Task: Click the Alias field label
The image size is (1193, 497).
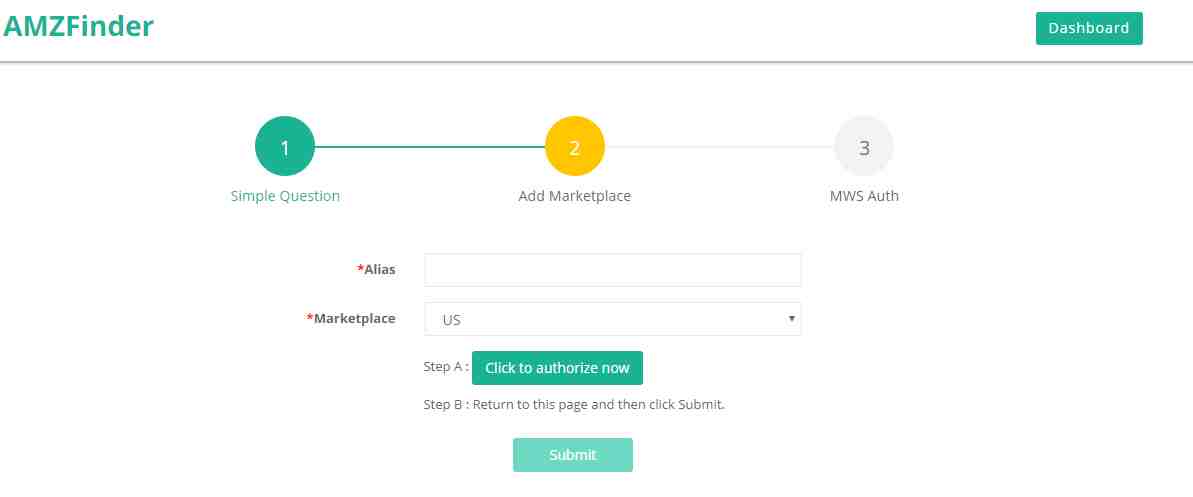Action: pyautogui.click(x=377, y=269)
